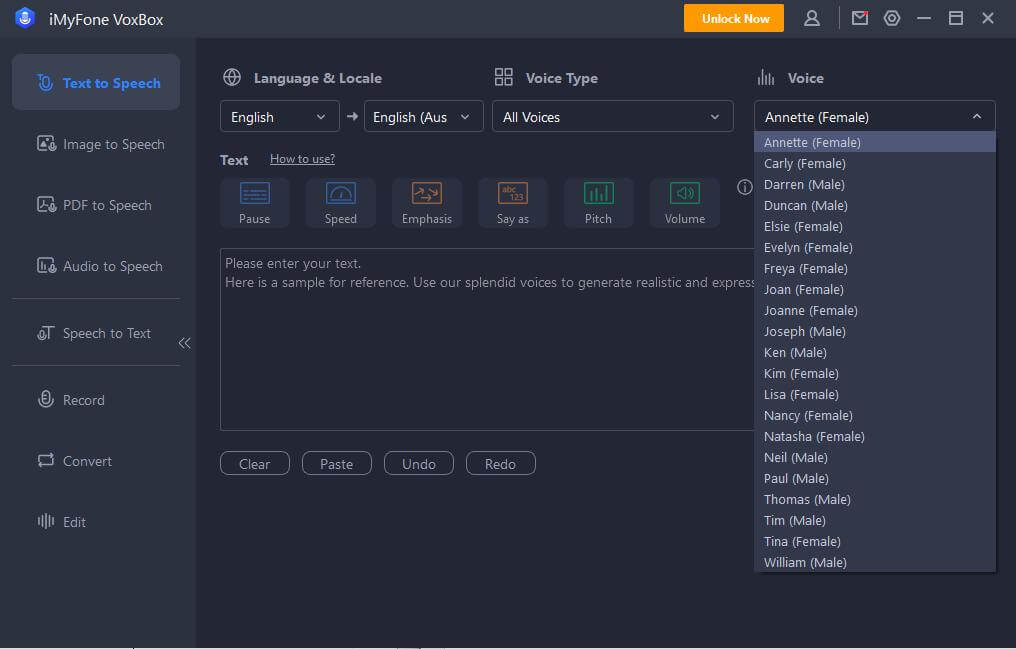
Task: Select Carly (Female) voice
Action: pyautogui.click(x=875, y=163)
